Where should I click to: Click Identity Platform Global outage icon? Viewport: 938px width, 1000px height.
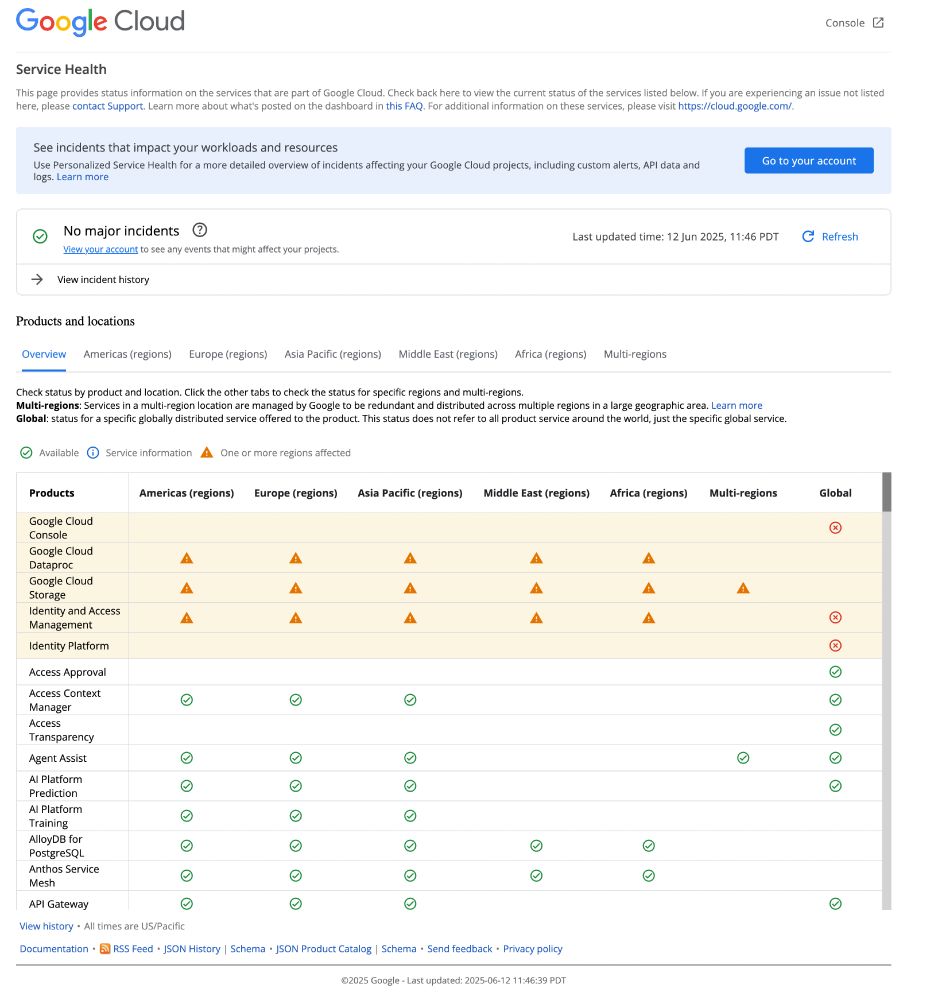835,645
